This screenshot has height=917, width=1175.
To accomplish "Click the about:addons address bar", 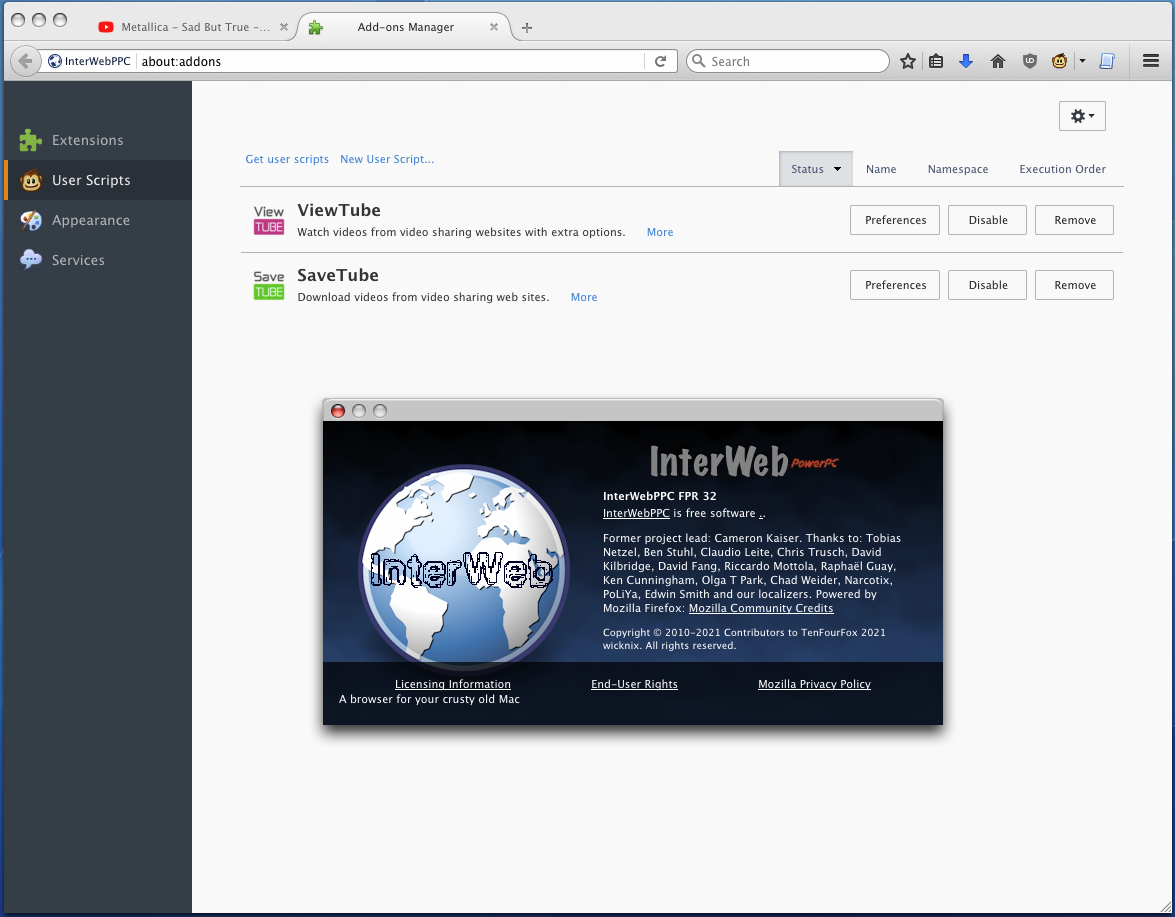I will 390,61.
